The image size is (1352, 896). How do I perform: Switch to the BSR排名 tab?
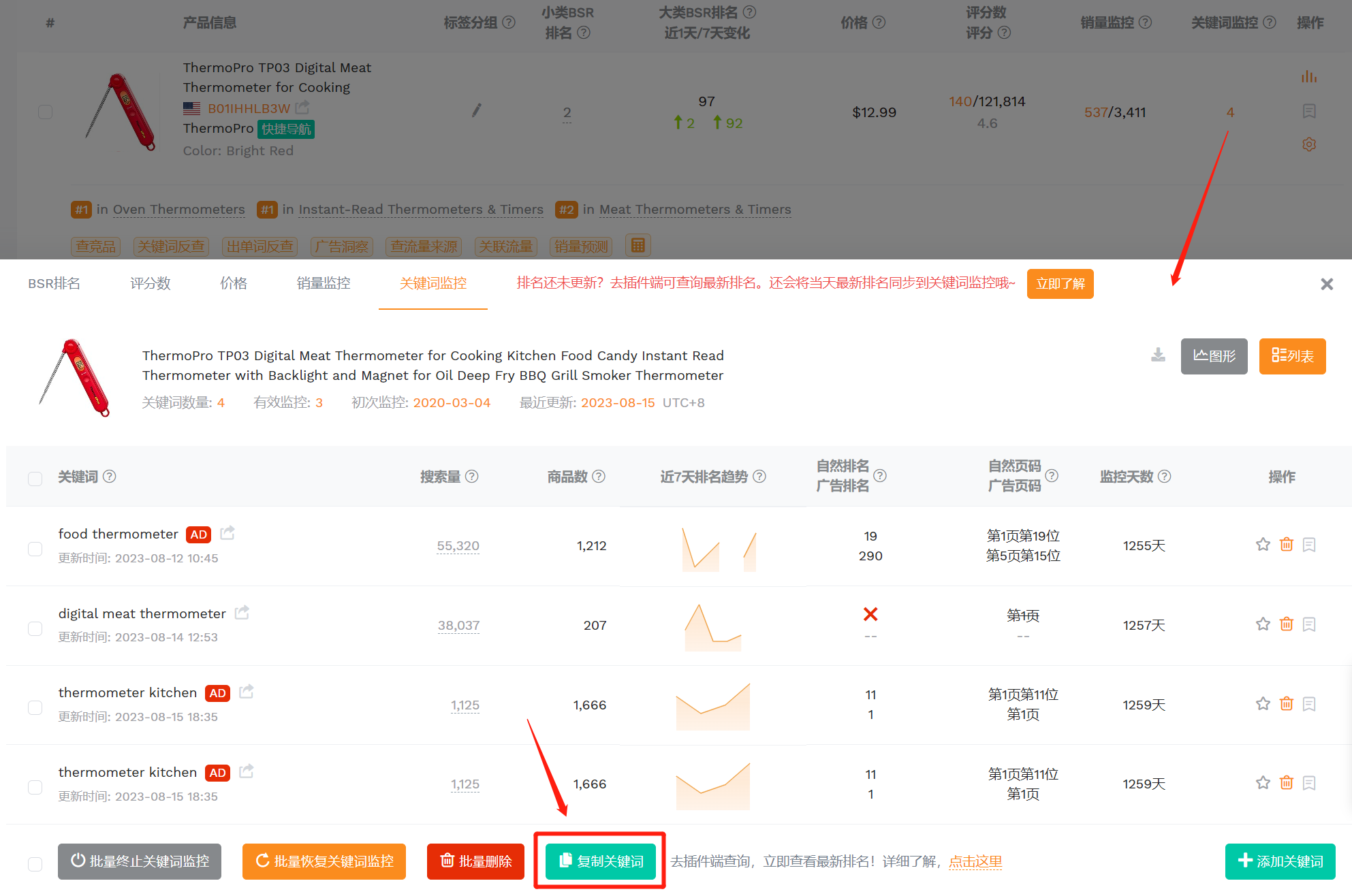[x=54, y=283]
